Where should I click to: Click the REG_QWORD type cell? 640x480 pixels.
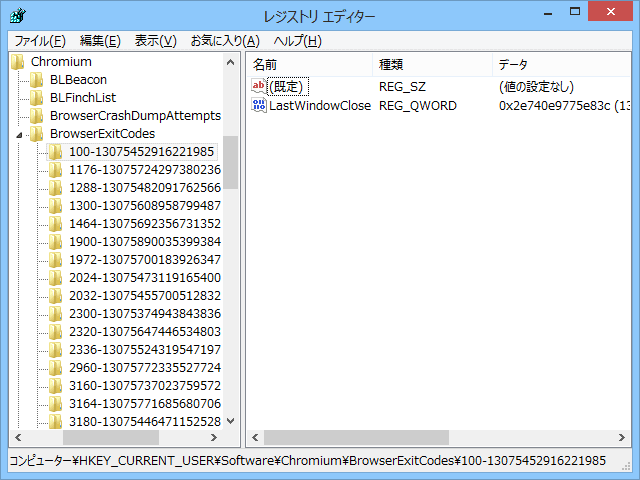(x=418, y=106)
